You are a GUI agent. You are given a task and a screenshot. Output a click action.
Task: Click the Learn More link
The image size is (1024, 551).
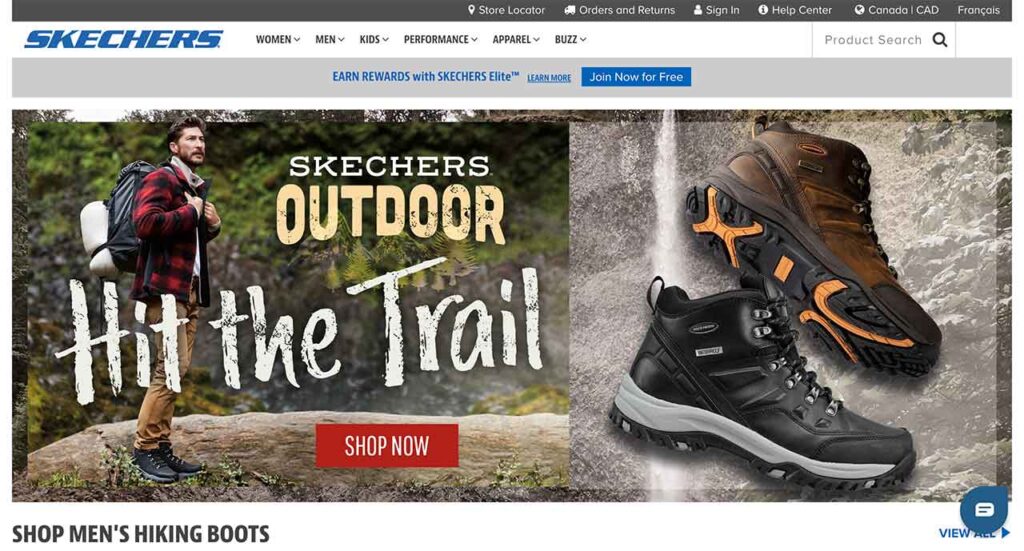pos(549,78)
